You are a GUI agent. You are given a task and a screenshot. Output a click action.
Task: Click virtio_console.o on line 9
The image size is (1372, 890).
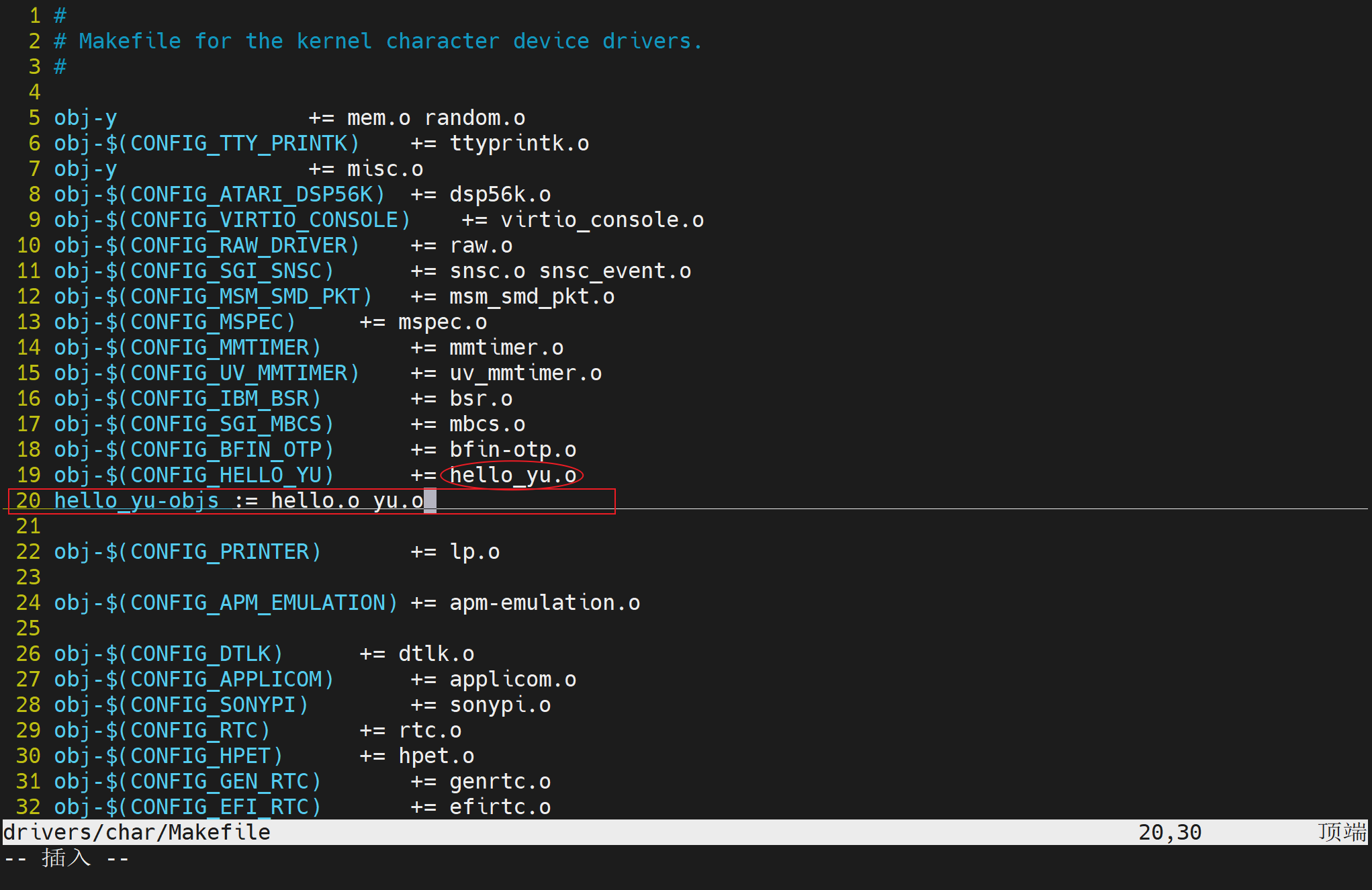pos(602,220)
